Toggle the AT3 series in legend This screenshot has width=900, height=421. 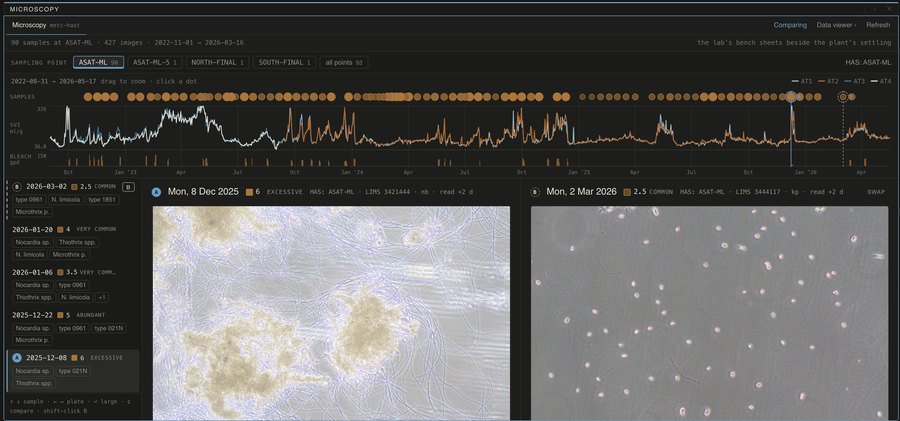855,82
